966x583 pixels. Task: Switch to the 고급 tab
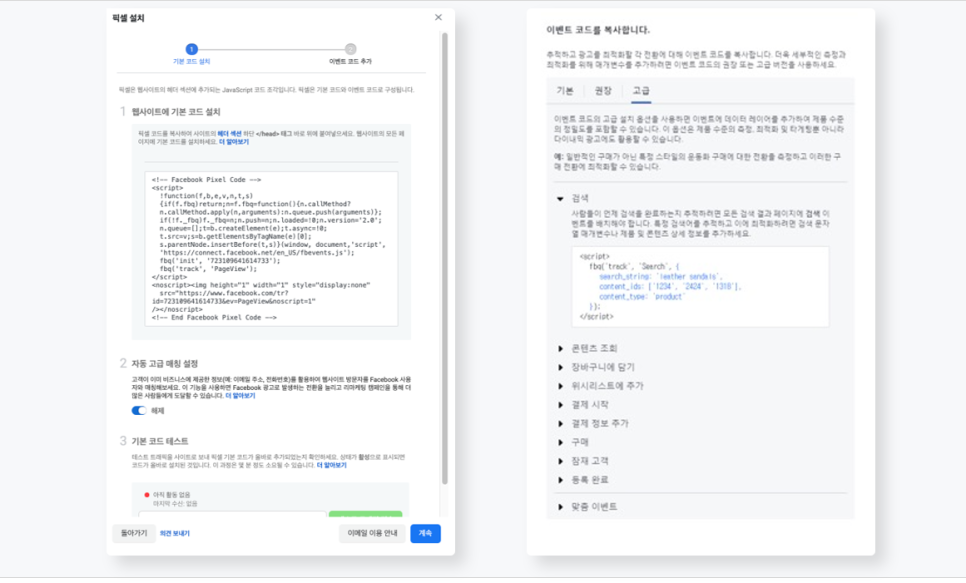click(641, 91)
